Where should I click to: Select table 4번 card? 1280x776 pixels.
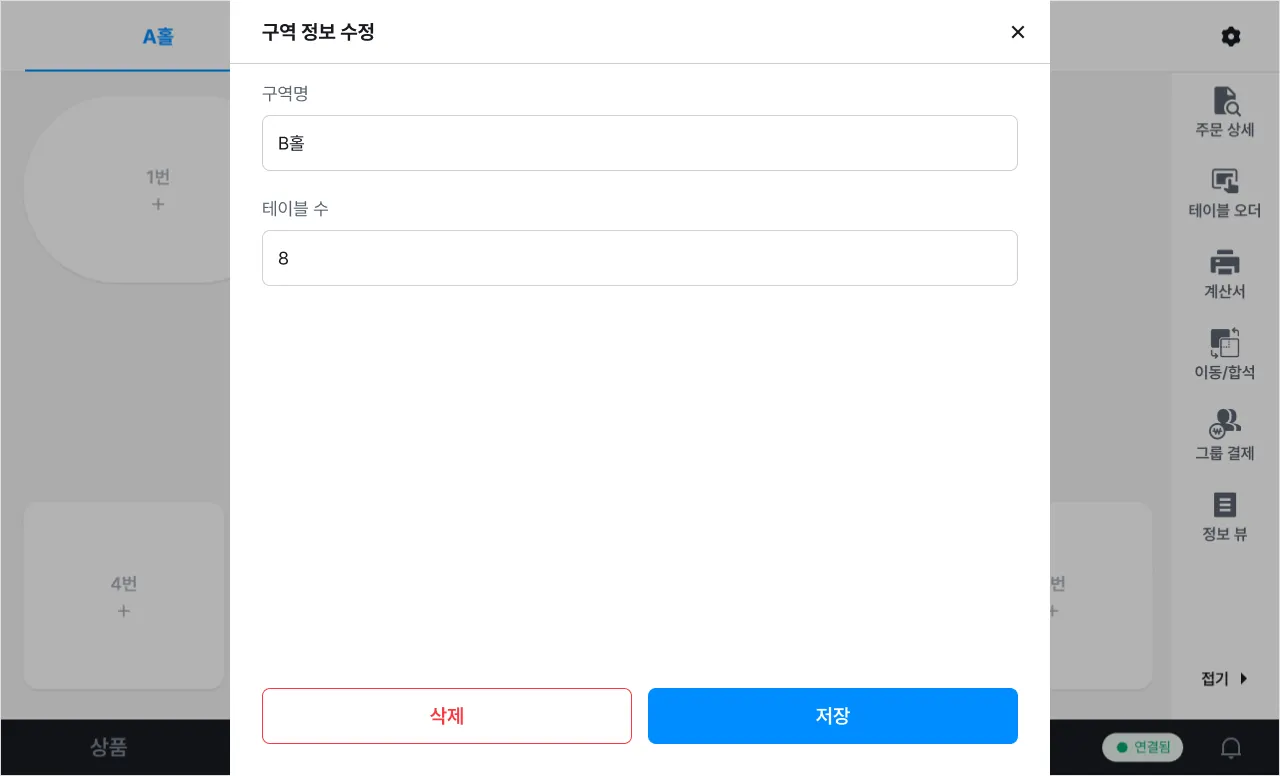point(124,596)
